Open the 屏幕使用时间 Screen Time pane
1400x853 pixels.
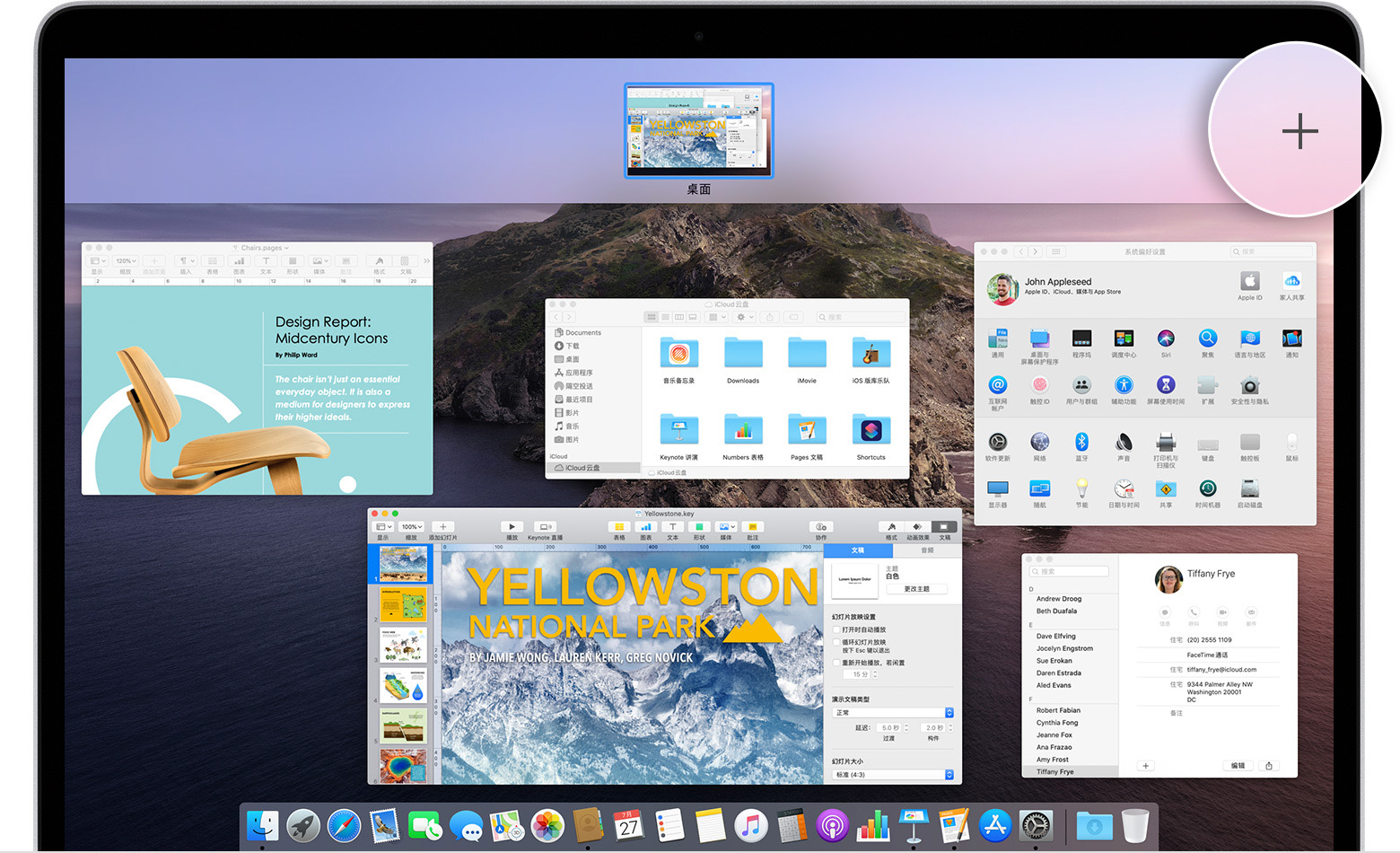tap(1165, 385)
